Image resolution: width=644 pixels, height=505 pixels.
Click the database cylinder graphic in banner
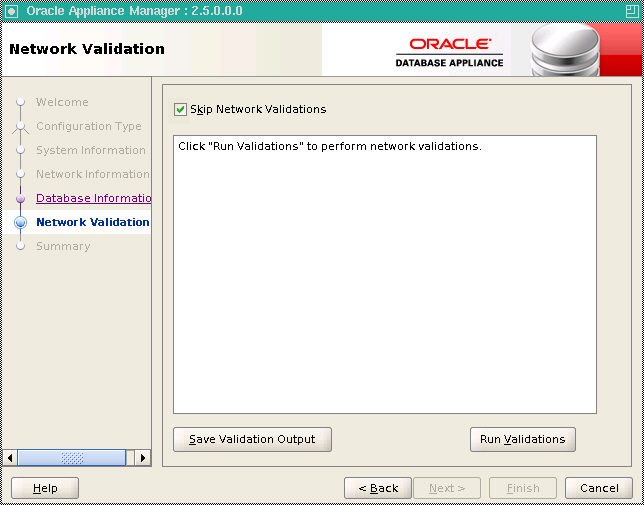tap(565, 50)
